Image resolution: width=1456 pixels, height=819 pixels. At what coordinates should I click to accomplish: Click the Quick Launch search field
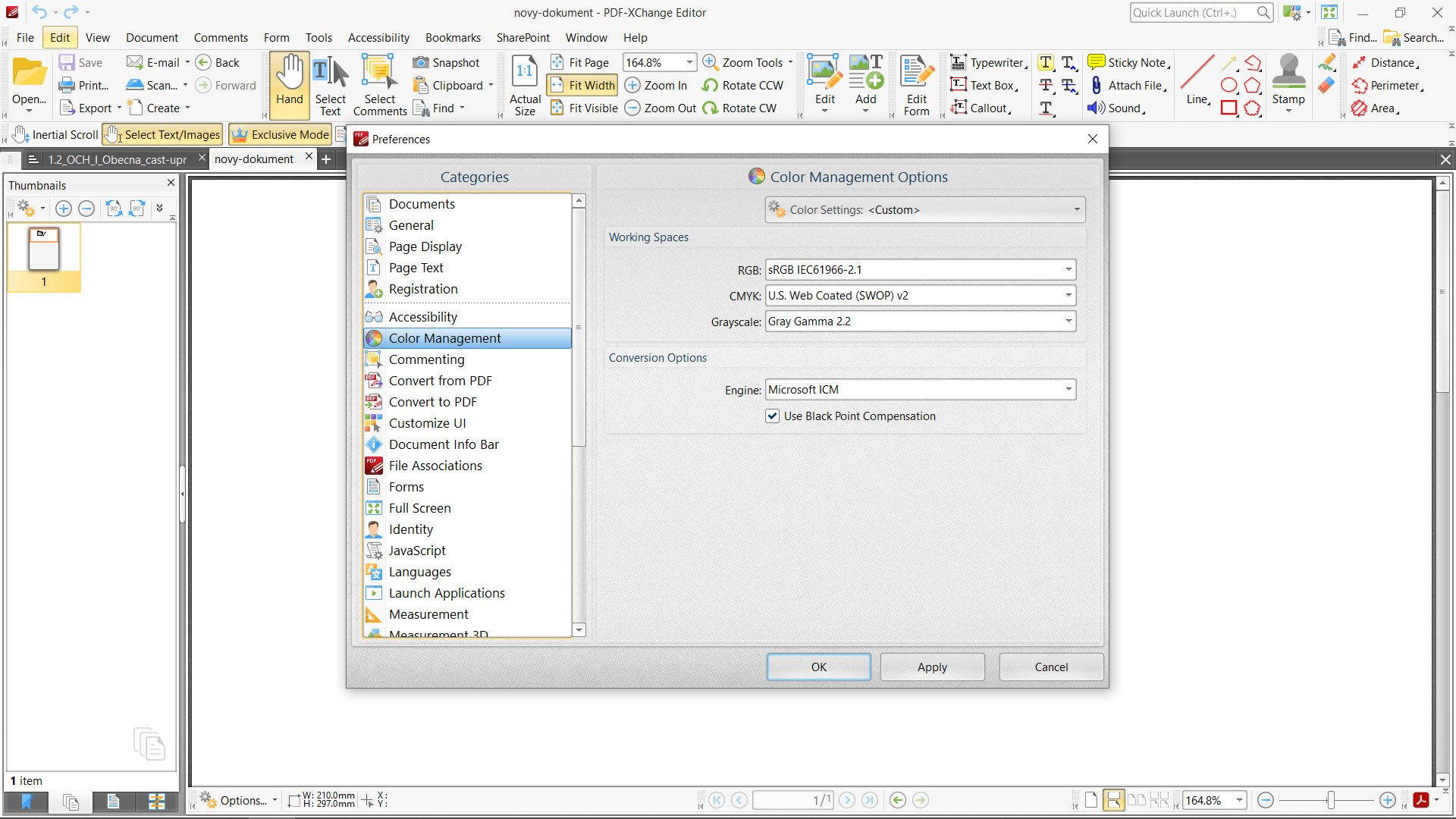coord(1194,13)
